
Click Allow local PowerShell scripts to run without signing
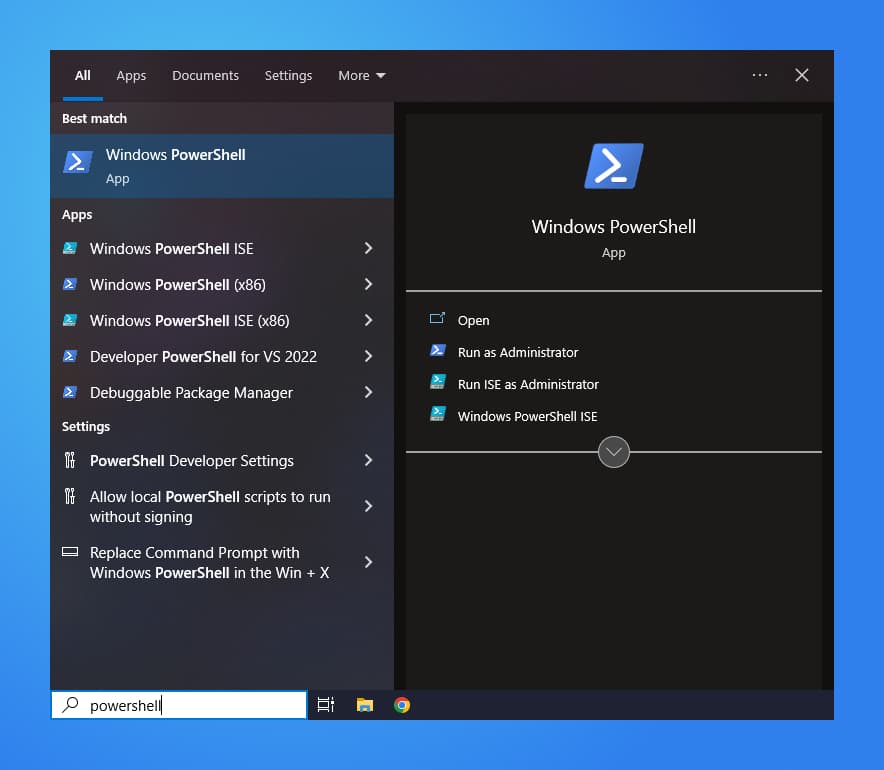tap(200, 506)
